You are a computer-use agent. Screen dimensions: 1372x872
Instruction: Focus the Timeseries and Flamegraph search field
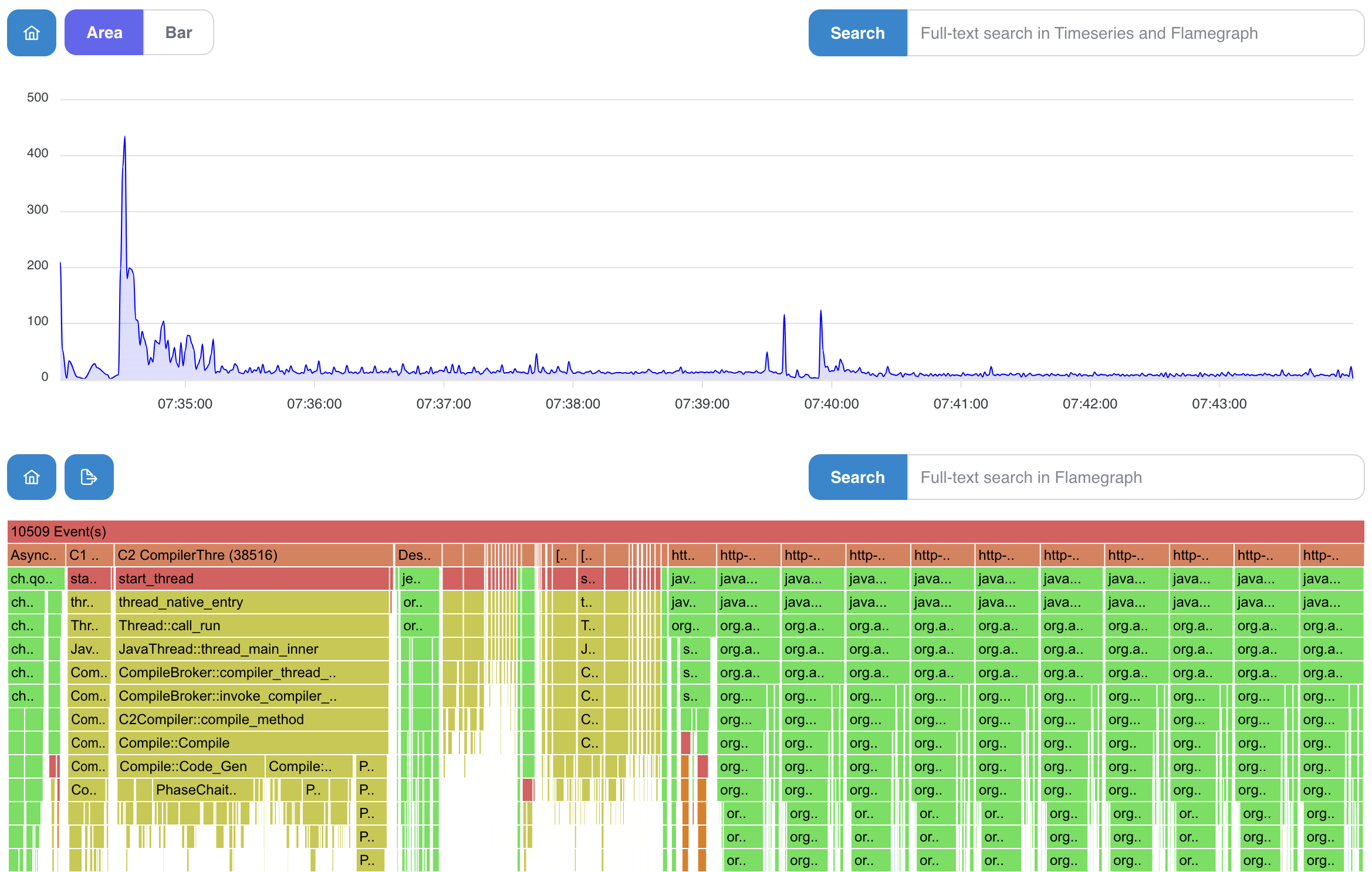click(1136, 33)
